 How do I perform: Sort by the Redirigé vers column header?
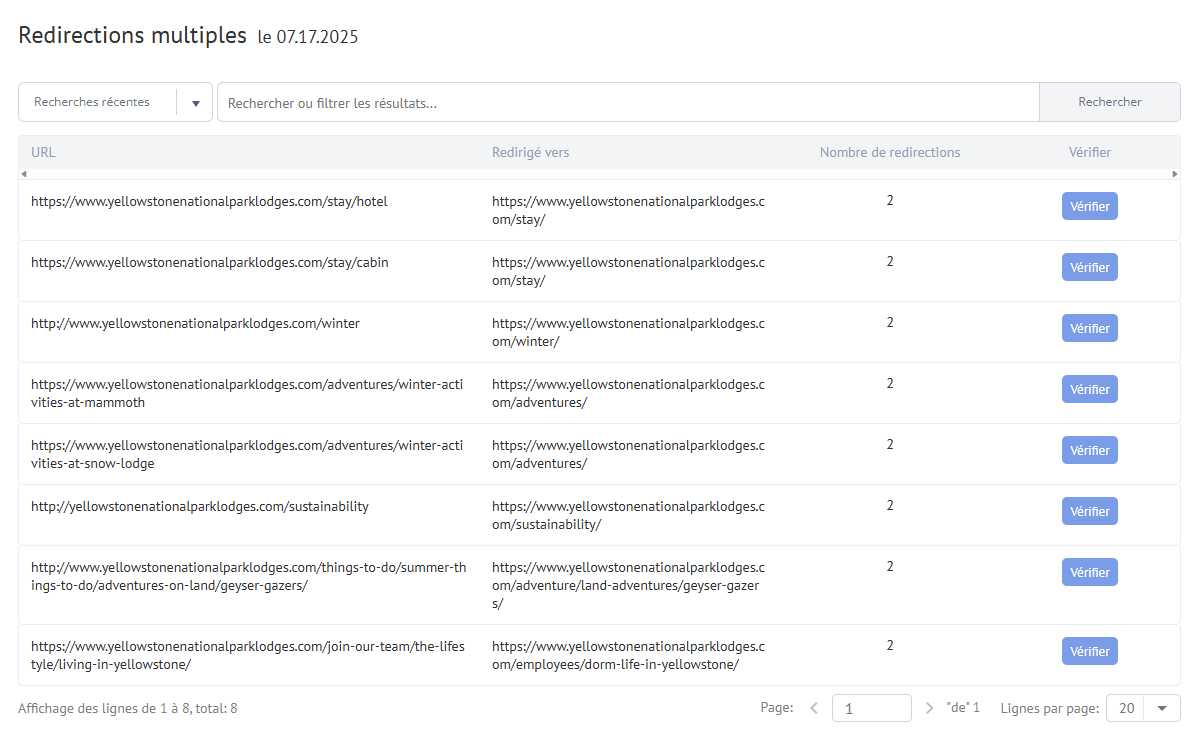pyautogui.click(x=530, y=152)
